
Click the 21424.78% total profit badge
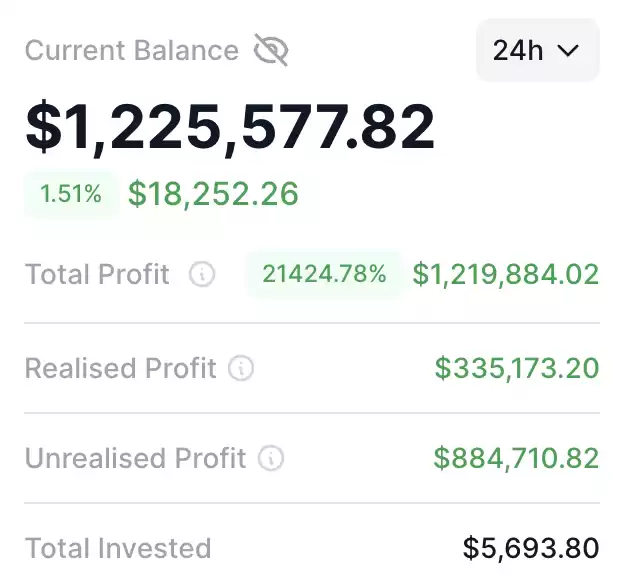point(324,274)
